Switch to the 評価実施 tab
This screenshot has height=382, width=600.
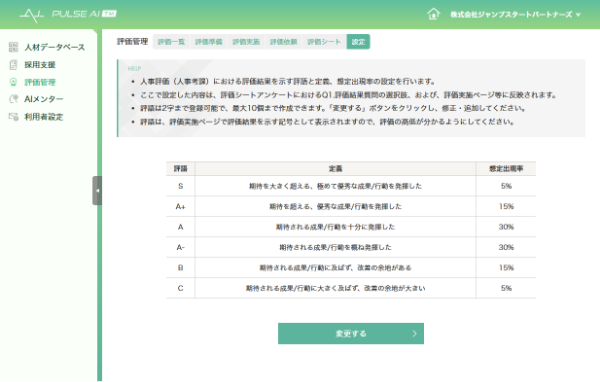point(246,42)
